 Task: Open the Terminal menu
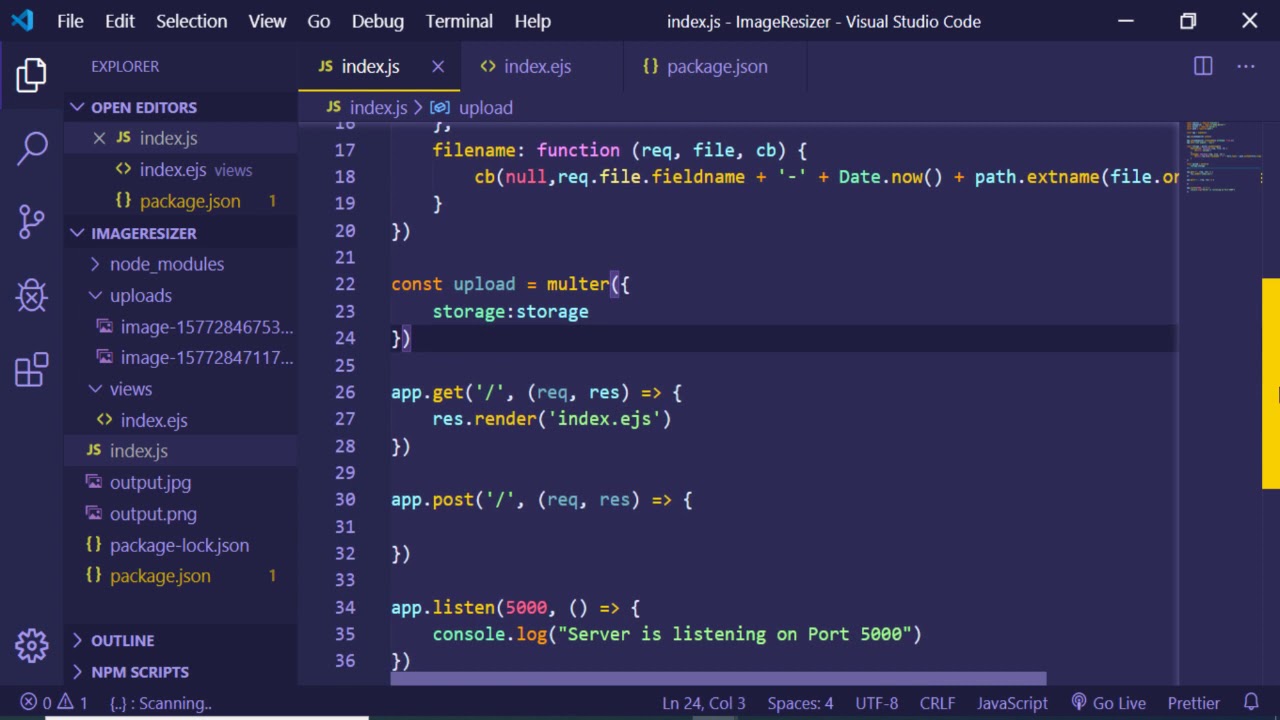point(459,21)
